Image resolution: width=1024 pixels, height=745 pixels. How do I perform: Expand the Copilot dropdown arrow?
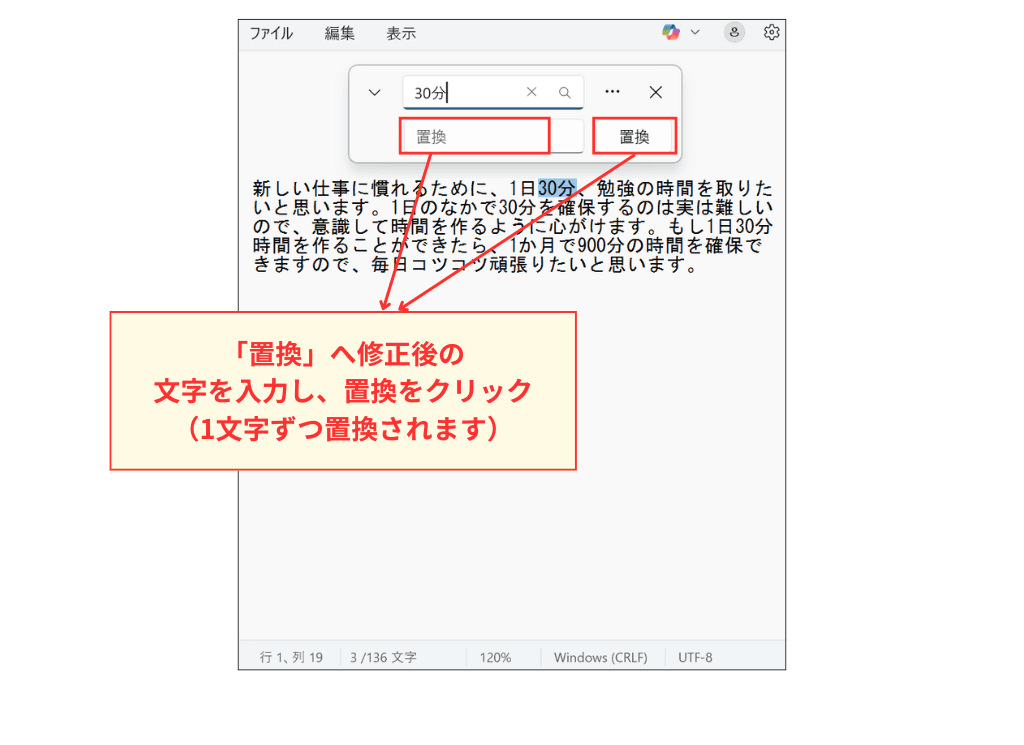pos(695,33)
